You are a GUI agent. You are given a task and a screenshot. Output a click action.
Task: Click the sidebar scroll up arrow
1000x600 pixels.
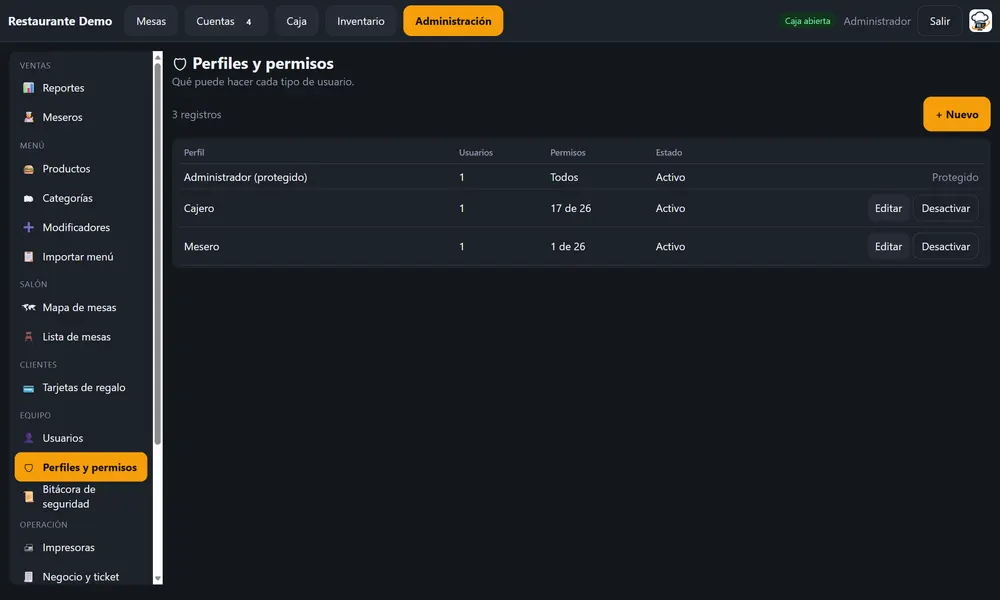[x=158, y=57]
